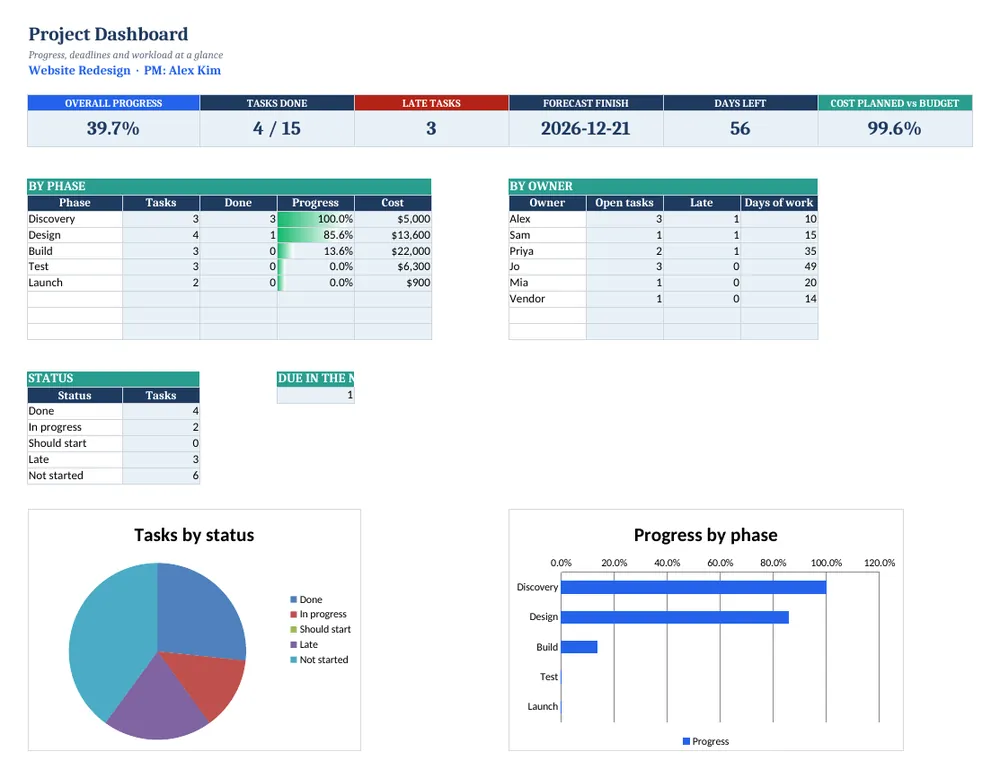Click the 'Progress by phase' chart title
Viewport: 1000px width, 778px height.
click(x=705, y=535)
